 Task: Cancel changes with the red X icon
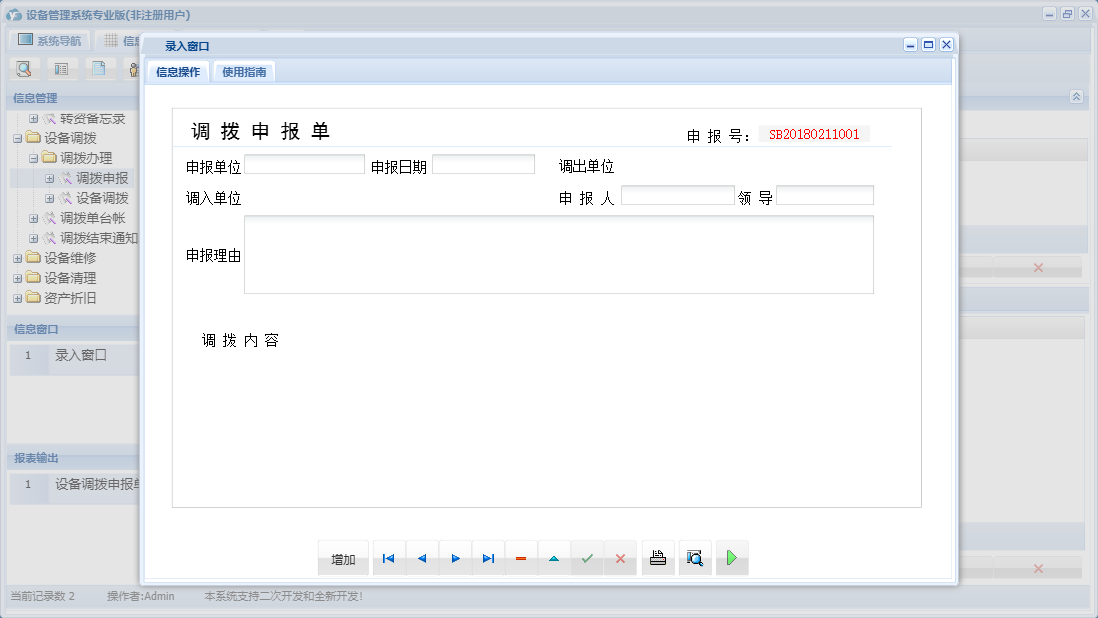620,558
